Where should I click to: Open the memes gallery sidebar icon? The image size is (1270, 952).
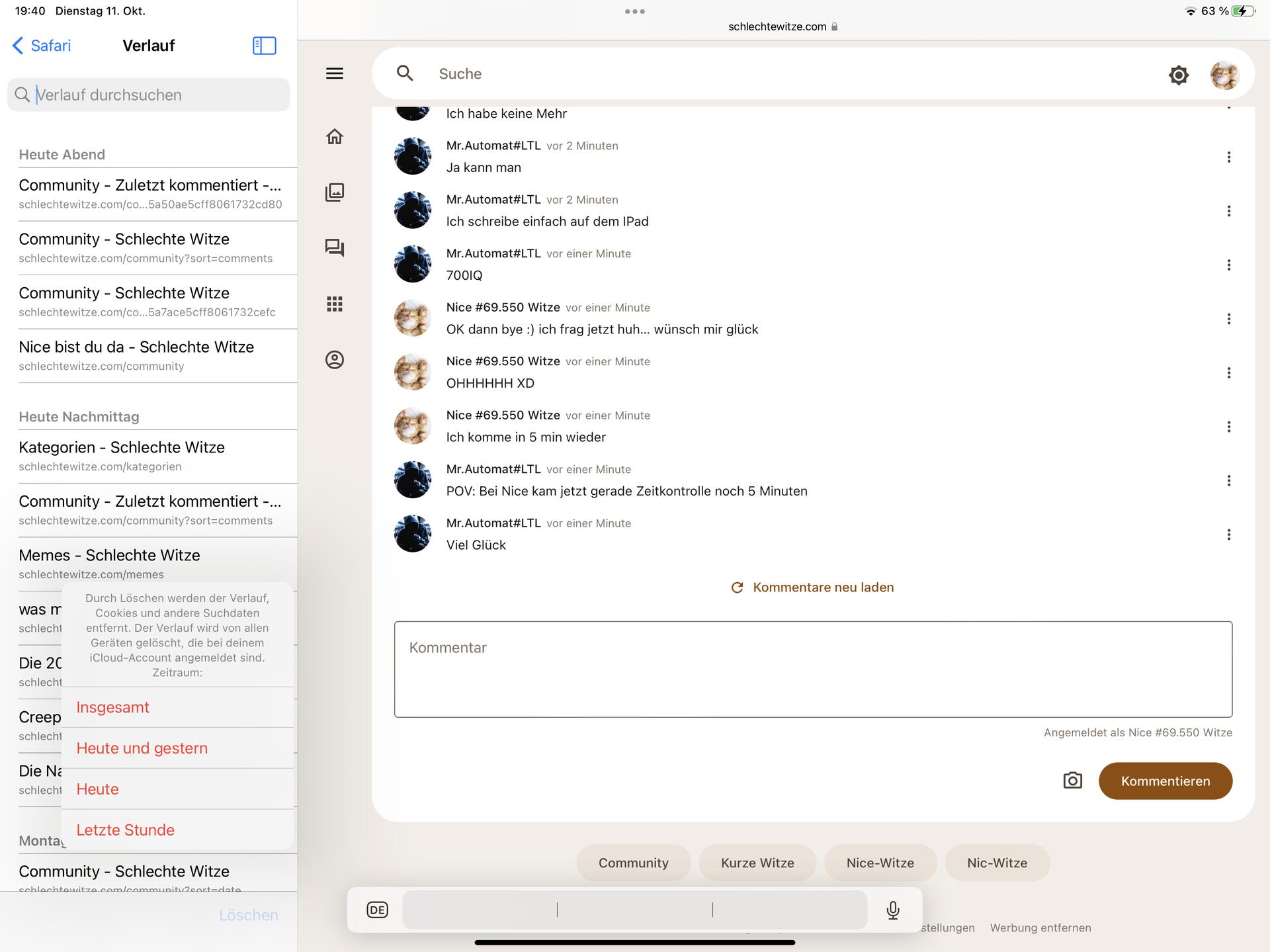coord(335,193)
